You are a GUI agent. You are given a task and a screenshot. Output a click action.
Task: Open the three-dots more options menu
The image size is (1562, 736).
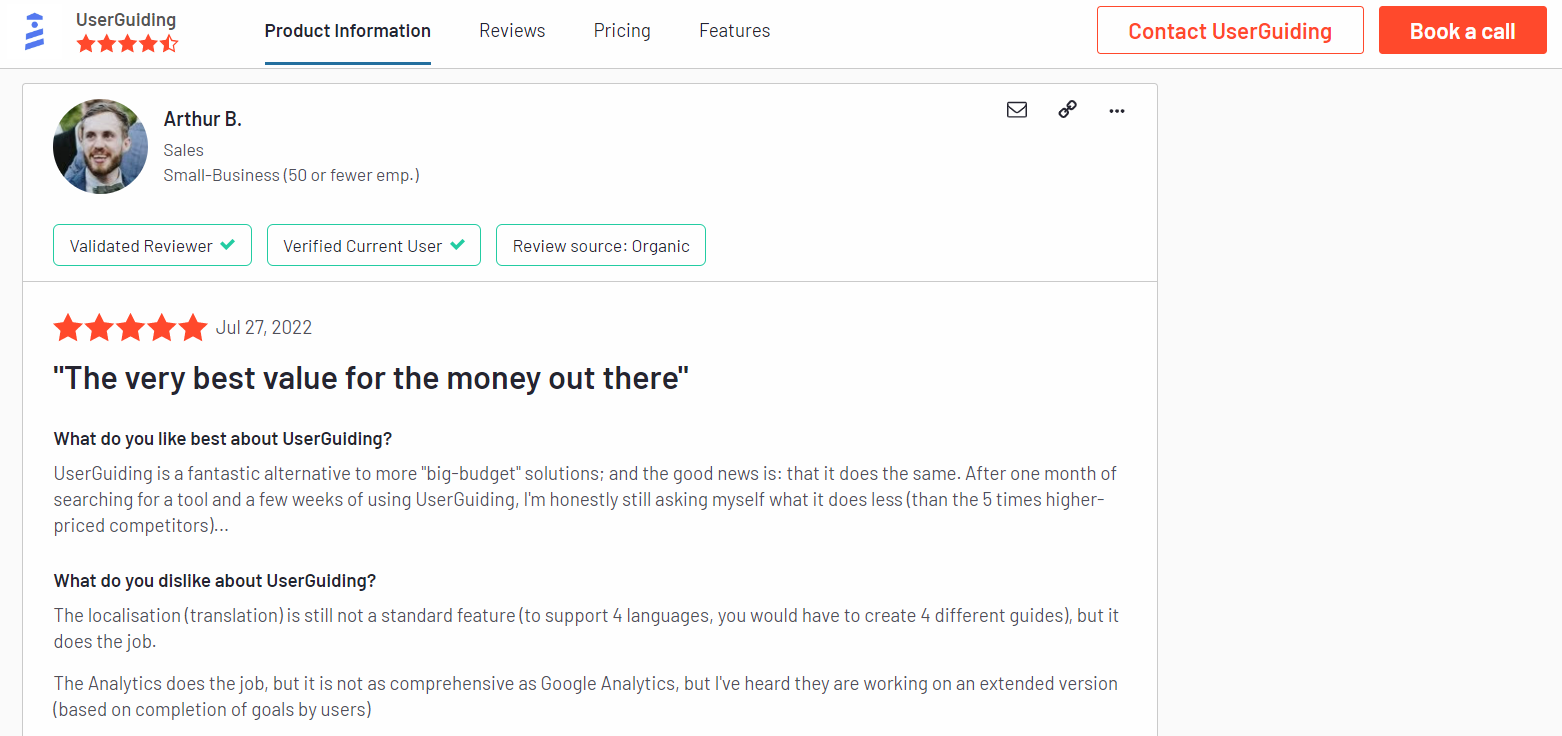point(1117,111)
